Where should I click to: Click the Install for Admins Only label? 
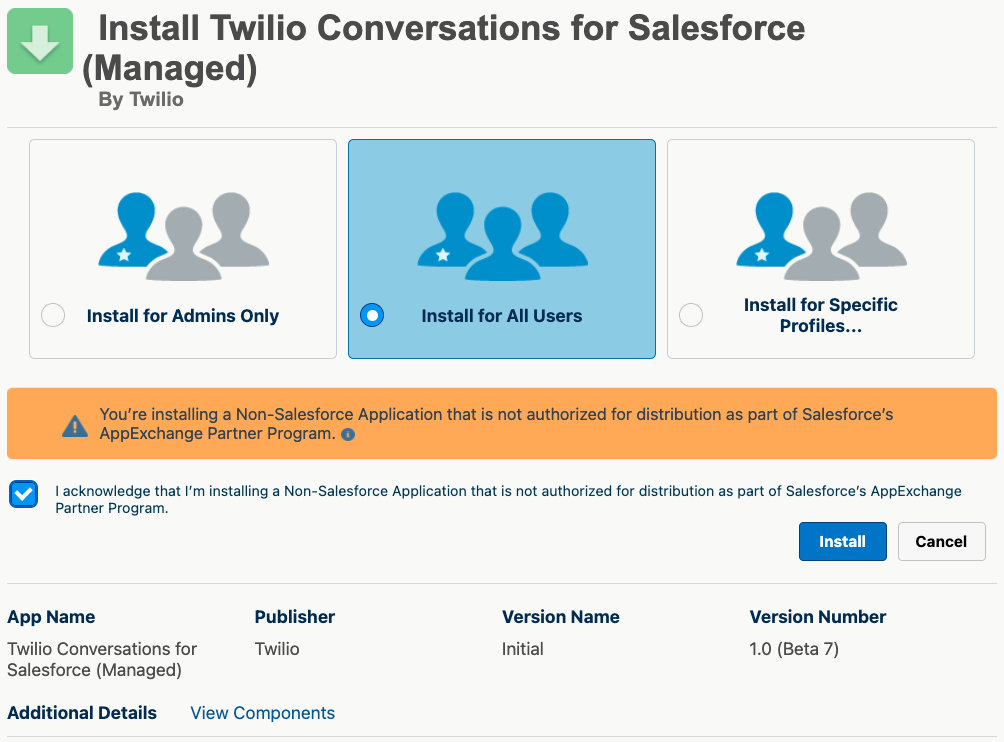tap(183, 316)
